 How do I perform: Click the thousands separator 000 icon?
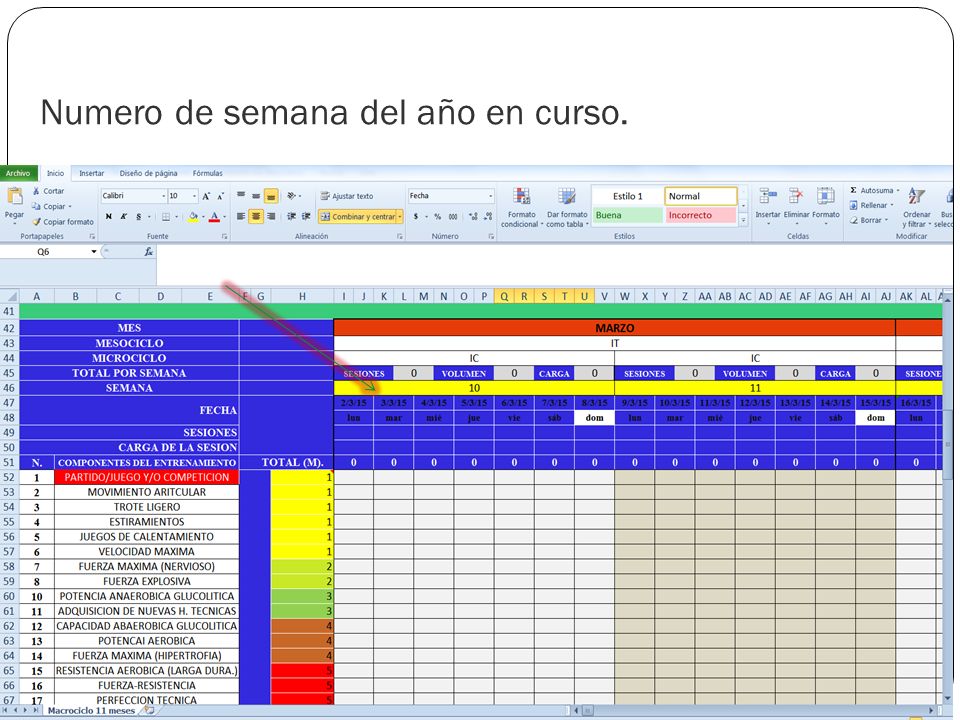[x=452, y=216]
